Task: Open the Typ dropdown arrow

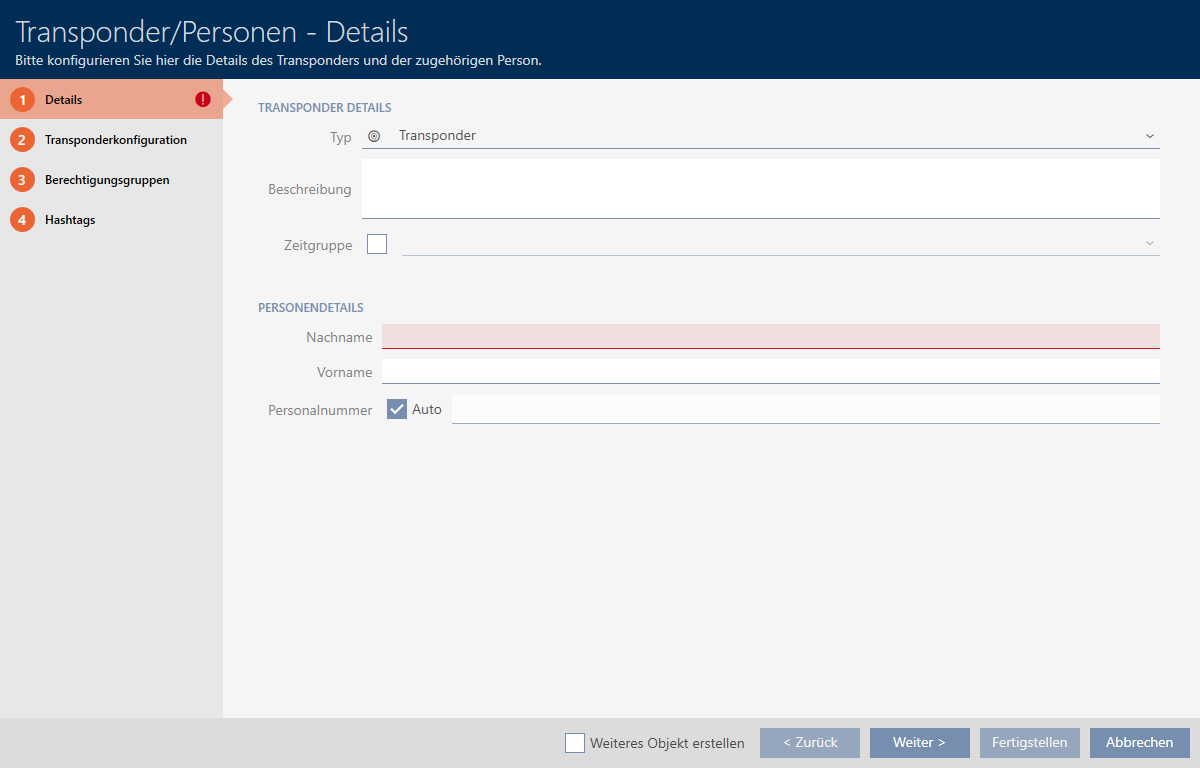Action: point(1149,136)
